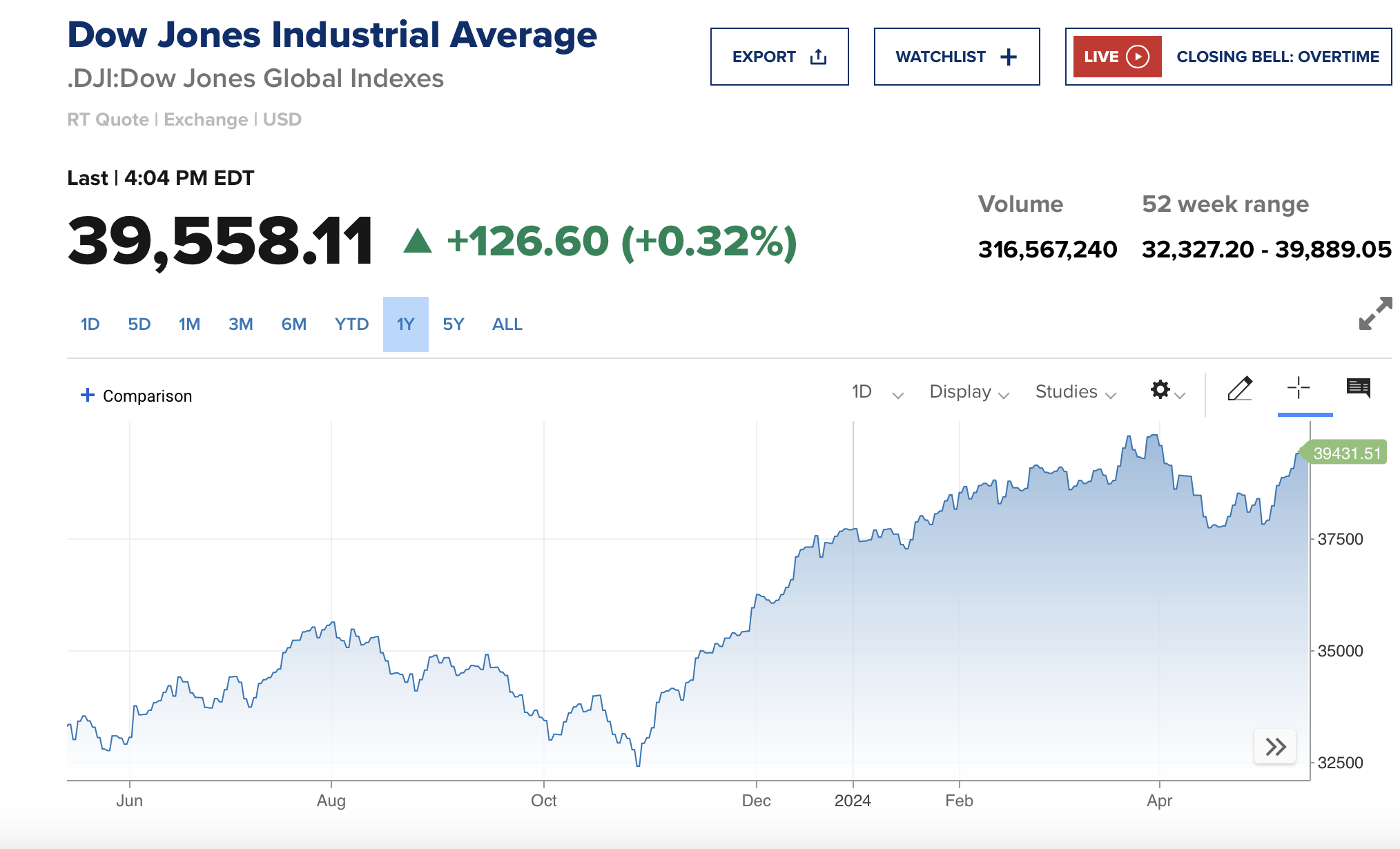The height and width of the screenshot is (849, 1400).
Task: Switch to the YTD range tab
Action: tap(351, 324)
